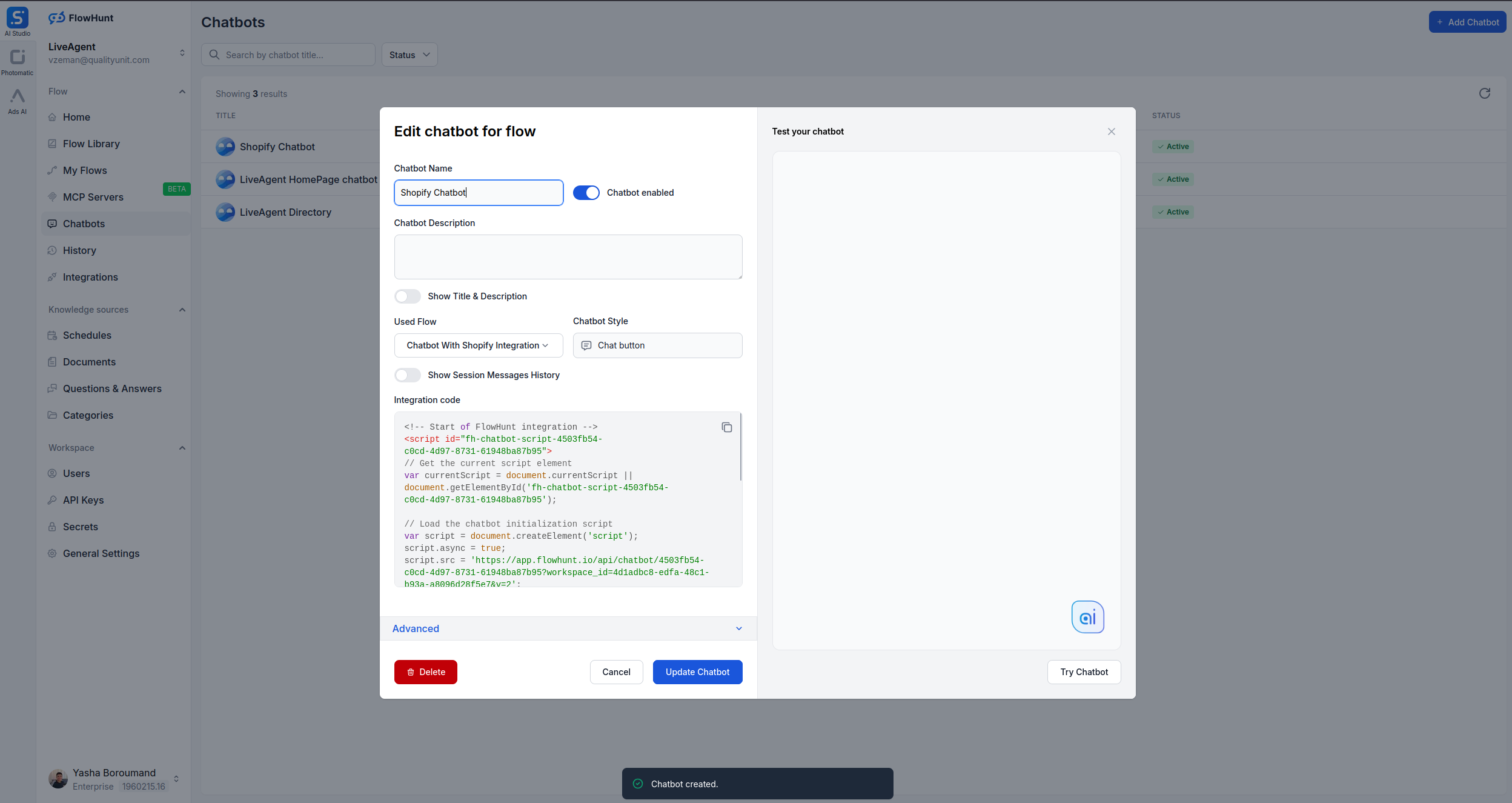Image resolution: width=1512 pixels, height=803 pixels.
Task: Expand the Advanced settings section
Action: pos(568,628)
